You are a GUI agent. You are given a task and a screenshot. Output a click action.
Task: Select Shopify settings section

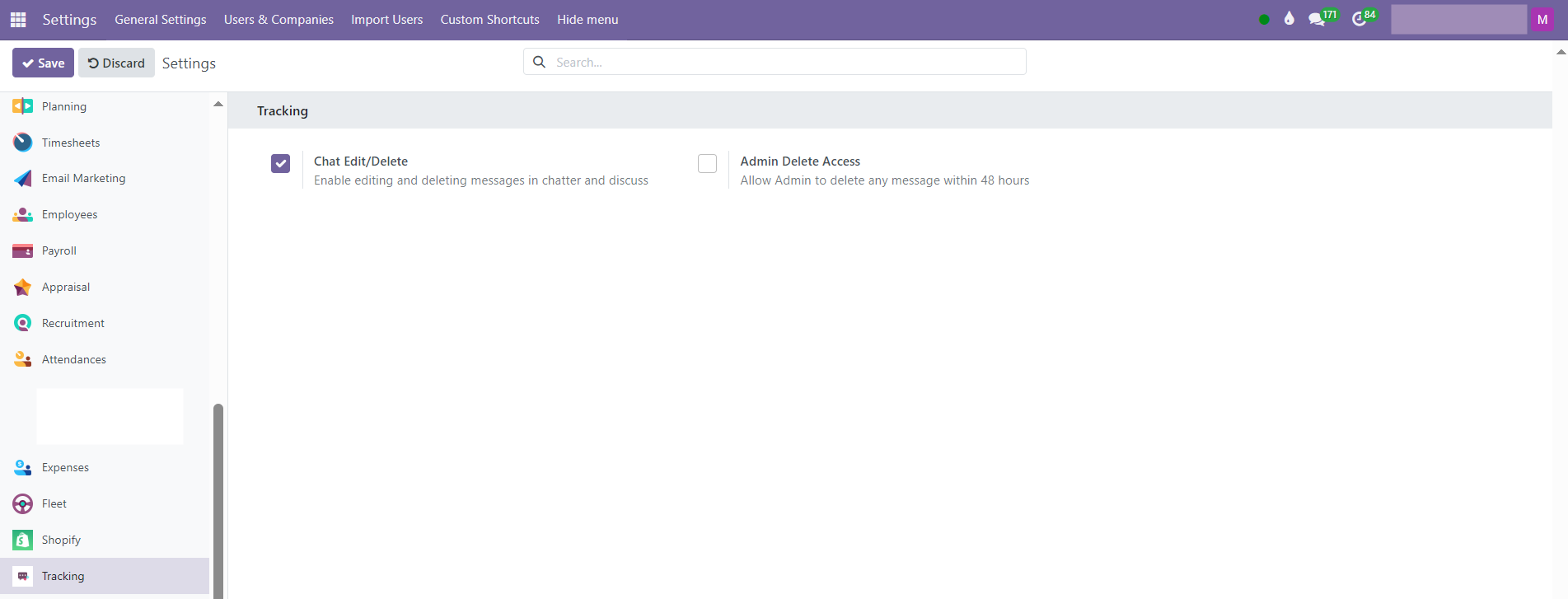pyautogui.click(x=105, y=540)
